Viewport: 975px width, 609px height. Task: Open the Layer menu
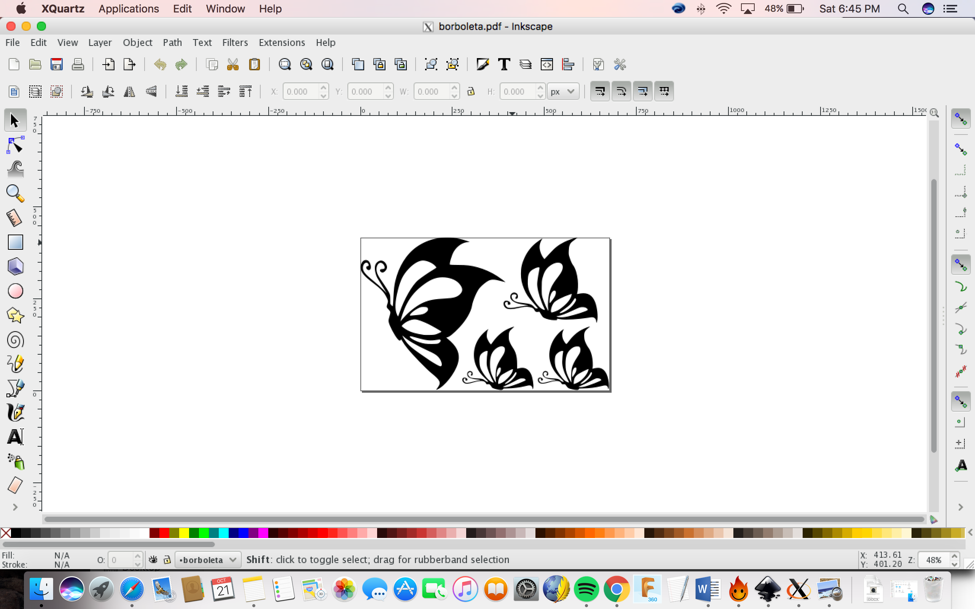(x=99, y=42)
